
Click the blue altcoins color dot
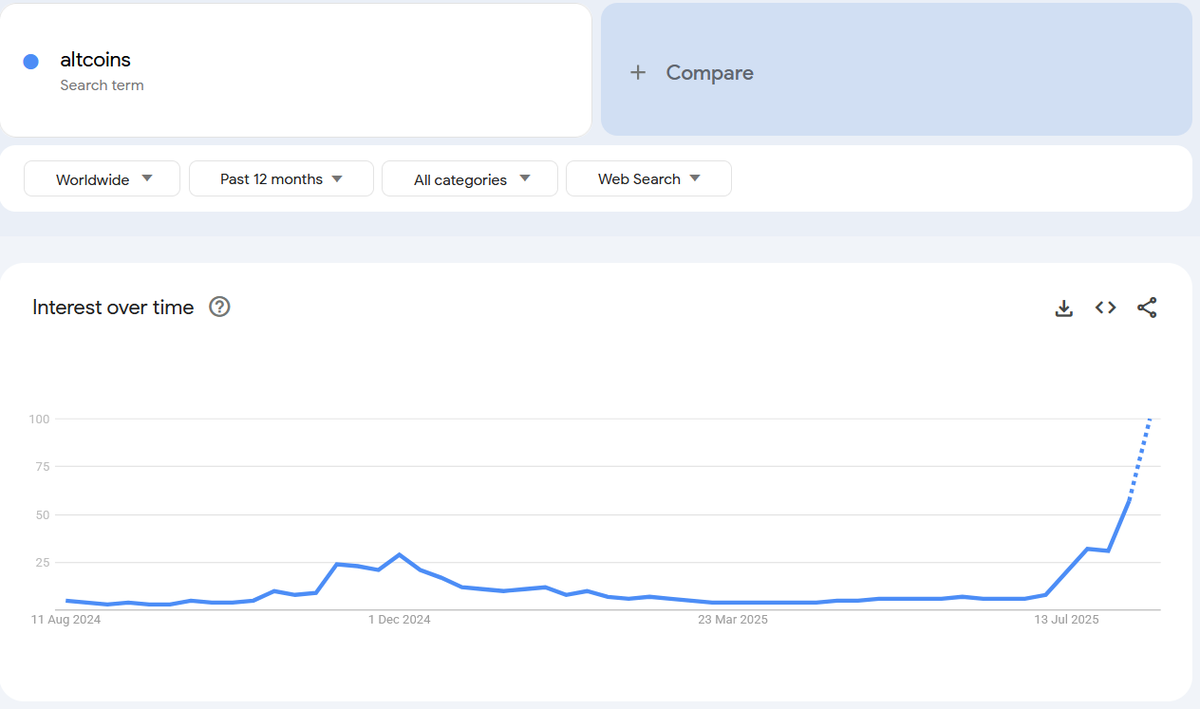pyautogui.click(x=31, y=62)
